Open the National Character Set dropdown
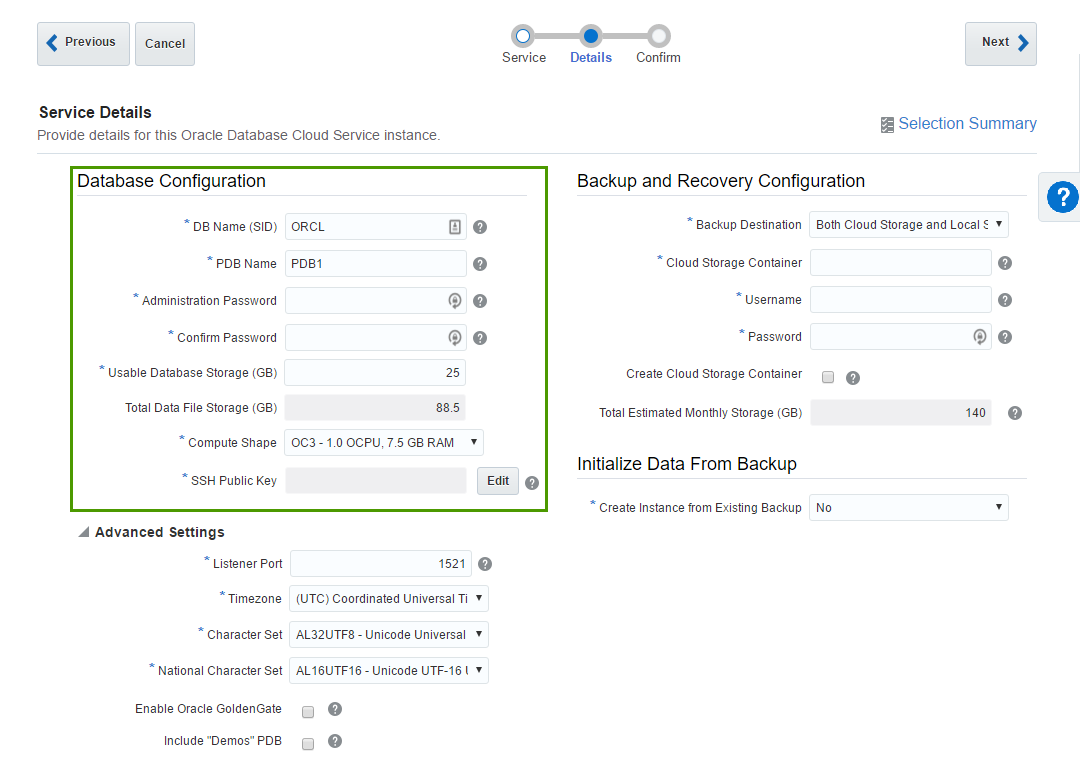Screen dimensions: 1080x763 point(388,671)
